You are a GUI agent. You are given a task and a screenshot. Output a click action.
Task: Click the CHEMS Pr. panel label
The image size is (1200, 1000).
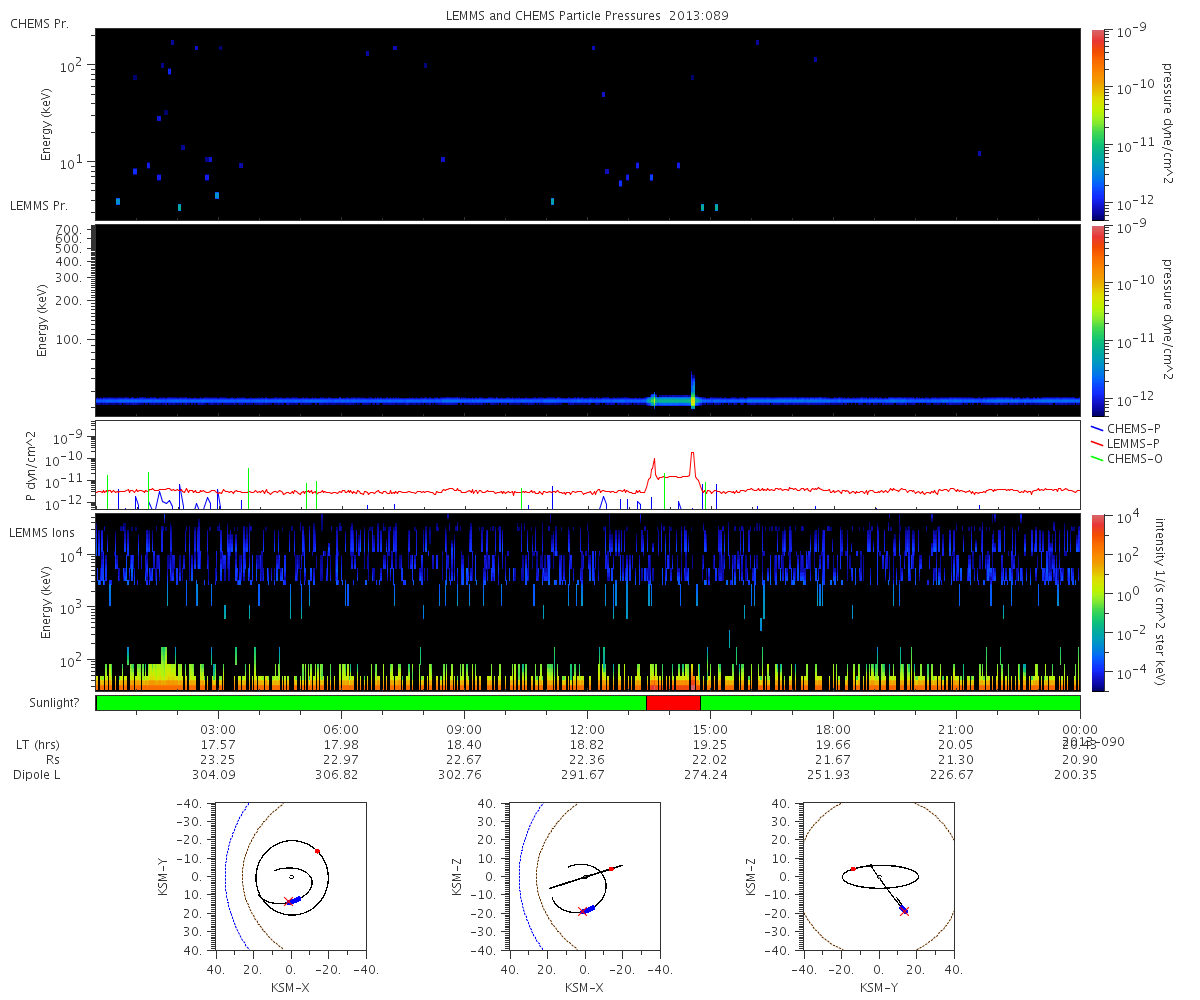click(39, 23)
